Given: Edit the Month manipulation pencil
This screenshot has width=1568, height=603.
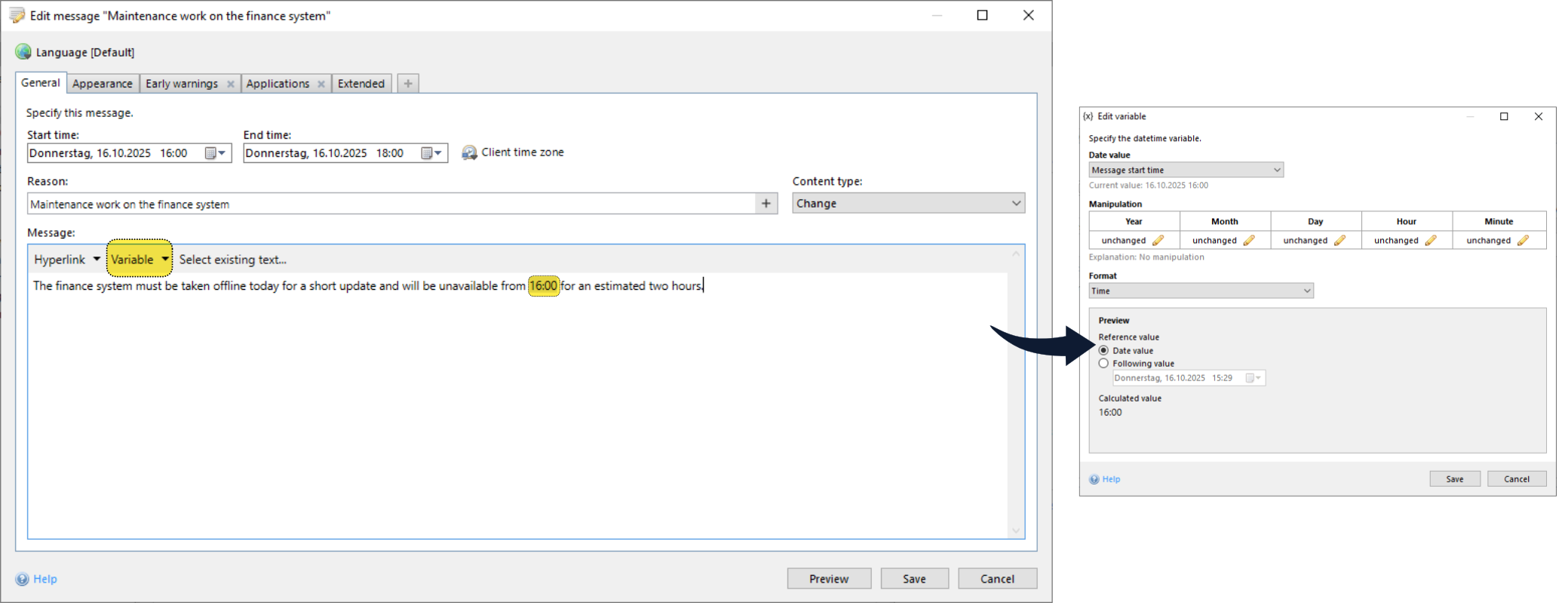Looking at the screenshot, I should click(1249, 241).
